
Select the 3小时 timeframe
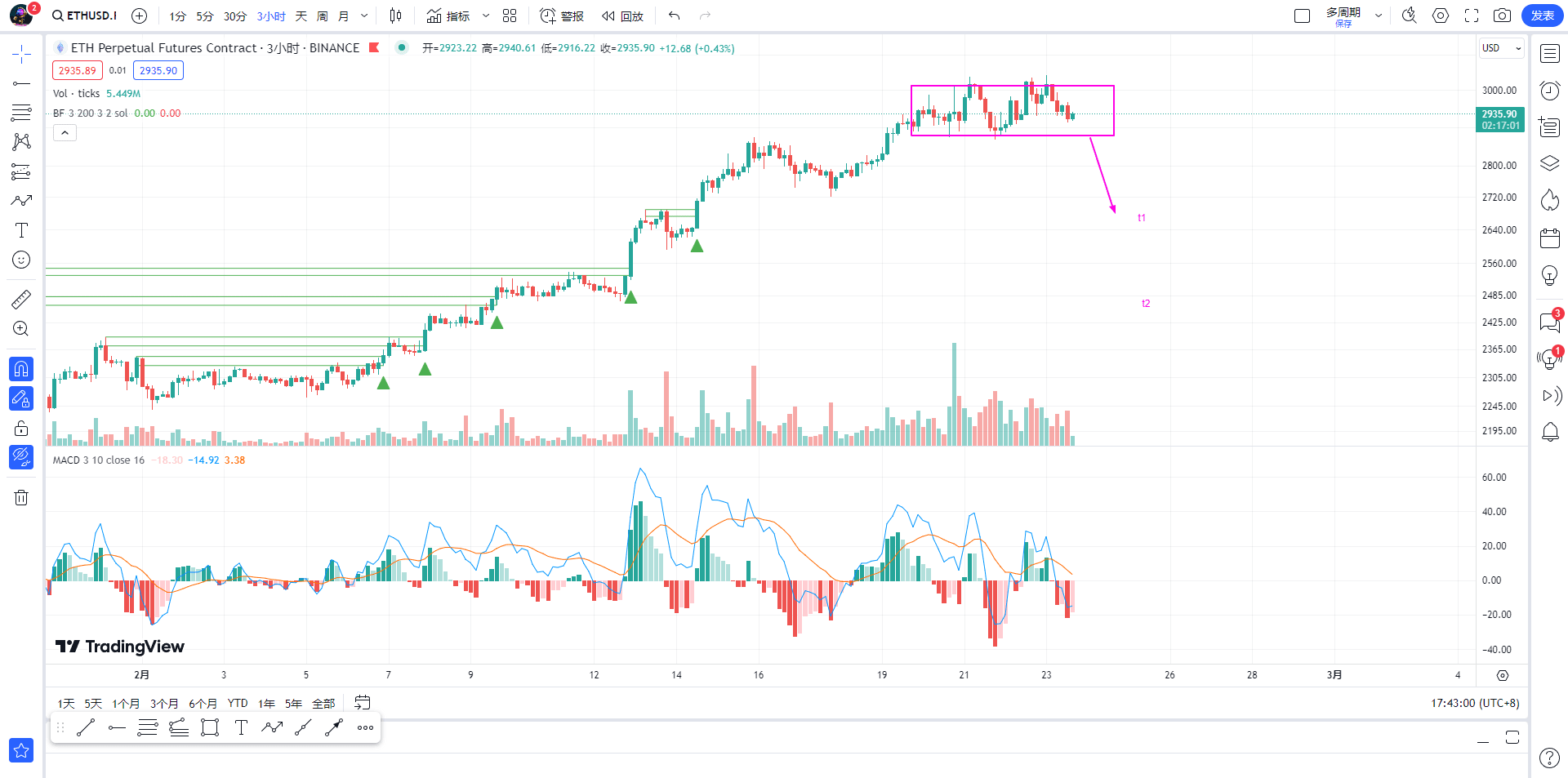pos(271,16)
